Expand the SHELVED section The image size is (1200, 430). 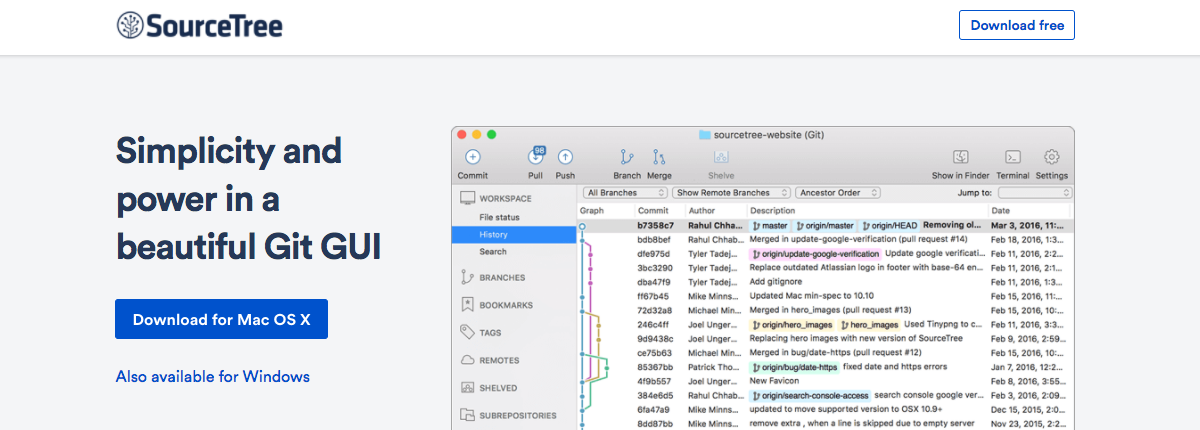coord(499,387)
